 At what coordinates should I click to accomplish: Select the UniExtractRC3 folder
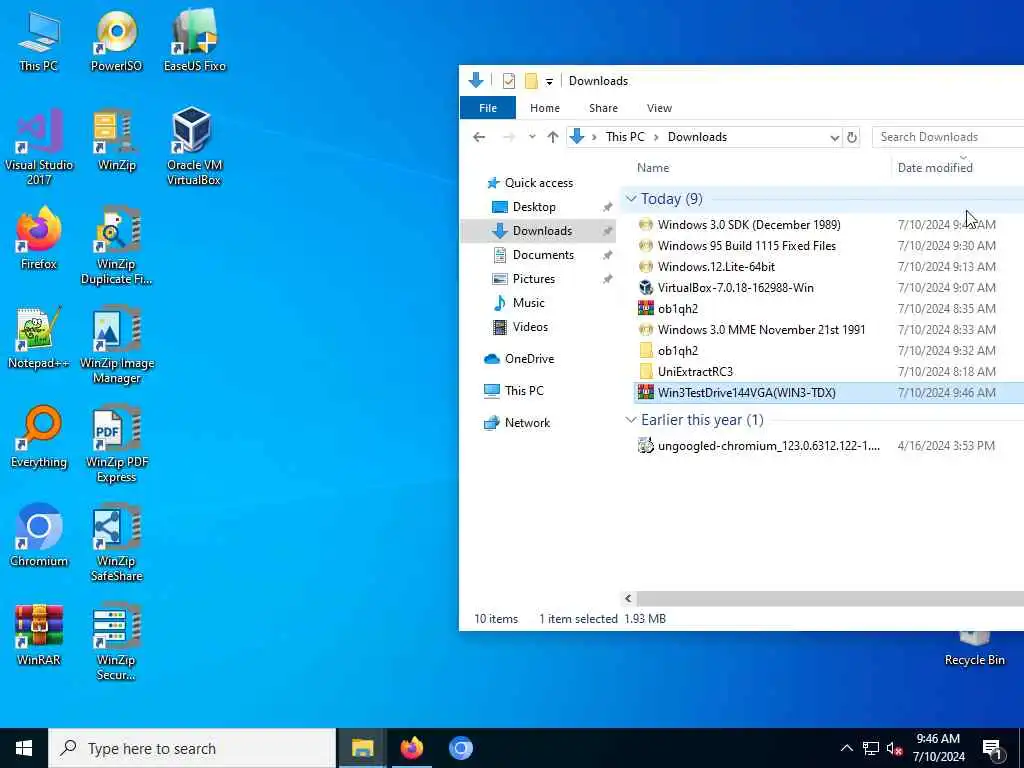695,372
